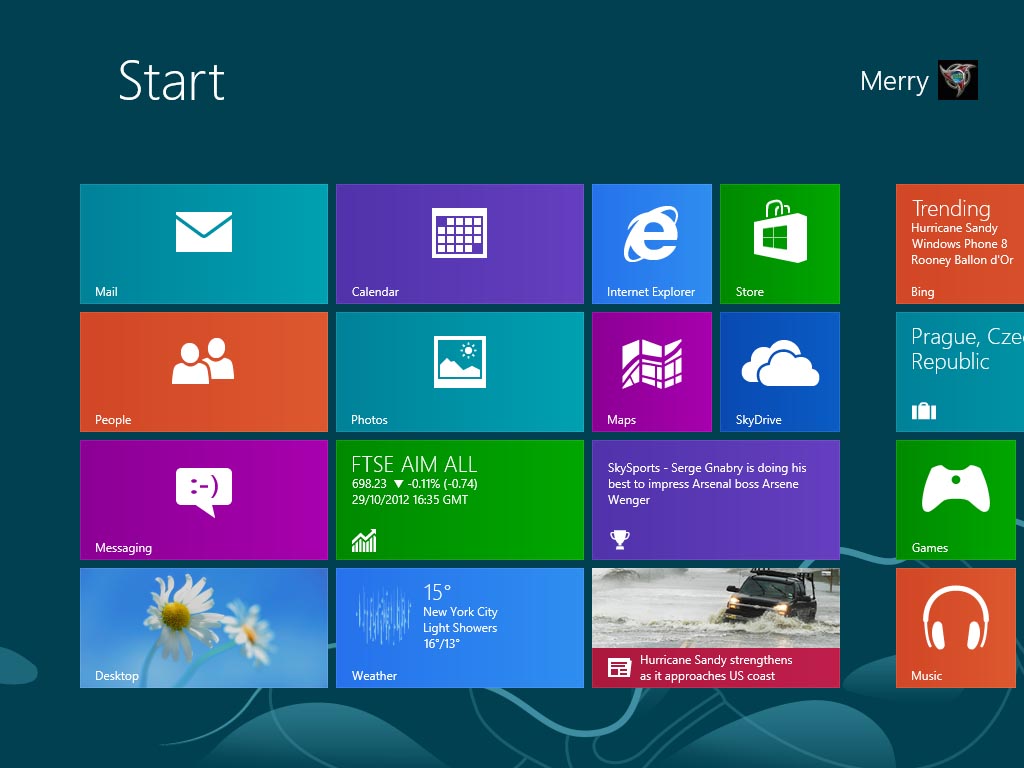The height and width of the screenshot is (768, 1024).
Task: Check FTSE AIM ALL on the Finance tile
Action: [459, 499]
